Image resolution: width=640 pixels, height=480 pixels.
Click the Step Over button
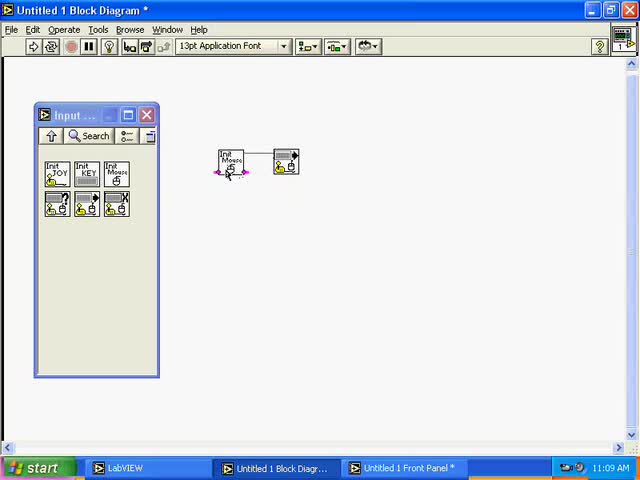[147, 47]
